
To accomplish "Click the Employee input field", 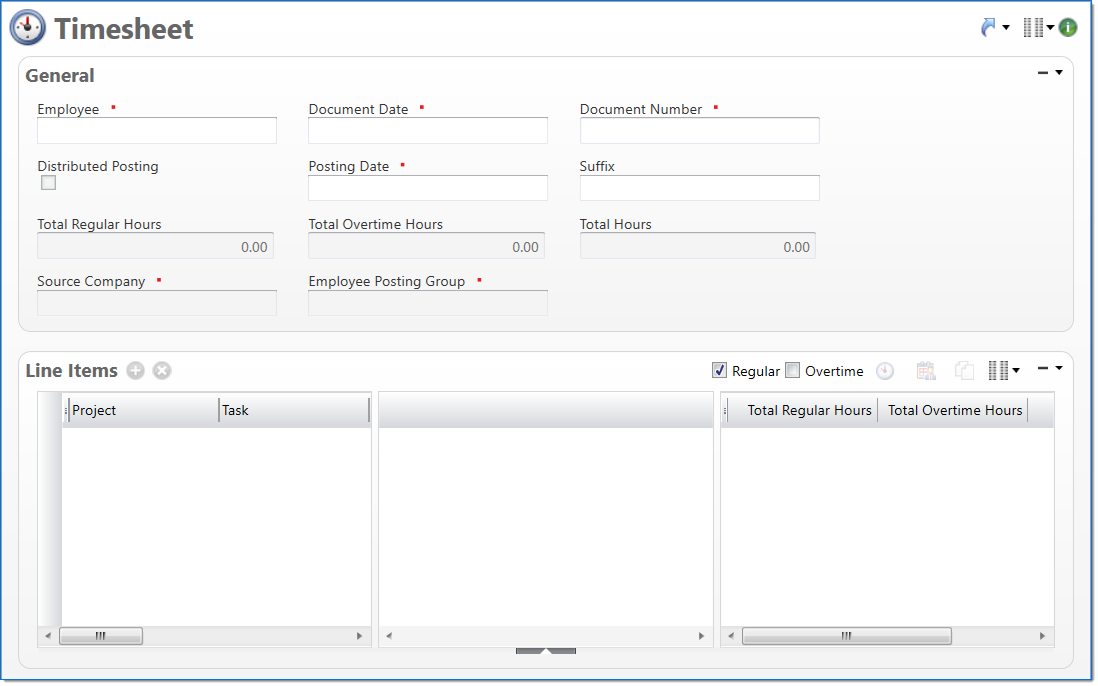I will [x=157, y=131].
